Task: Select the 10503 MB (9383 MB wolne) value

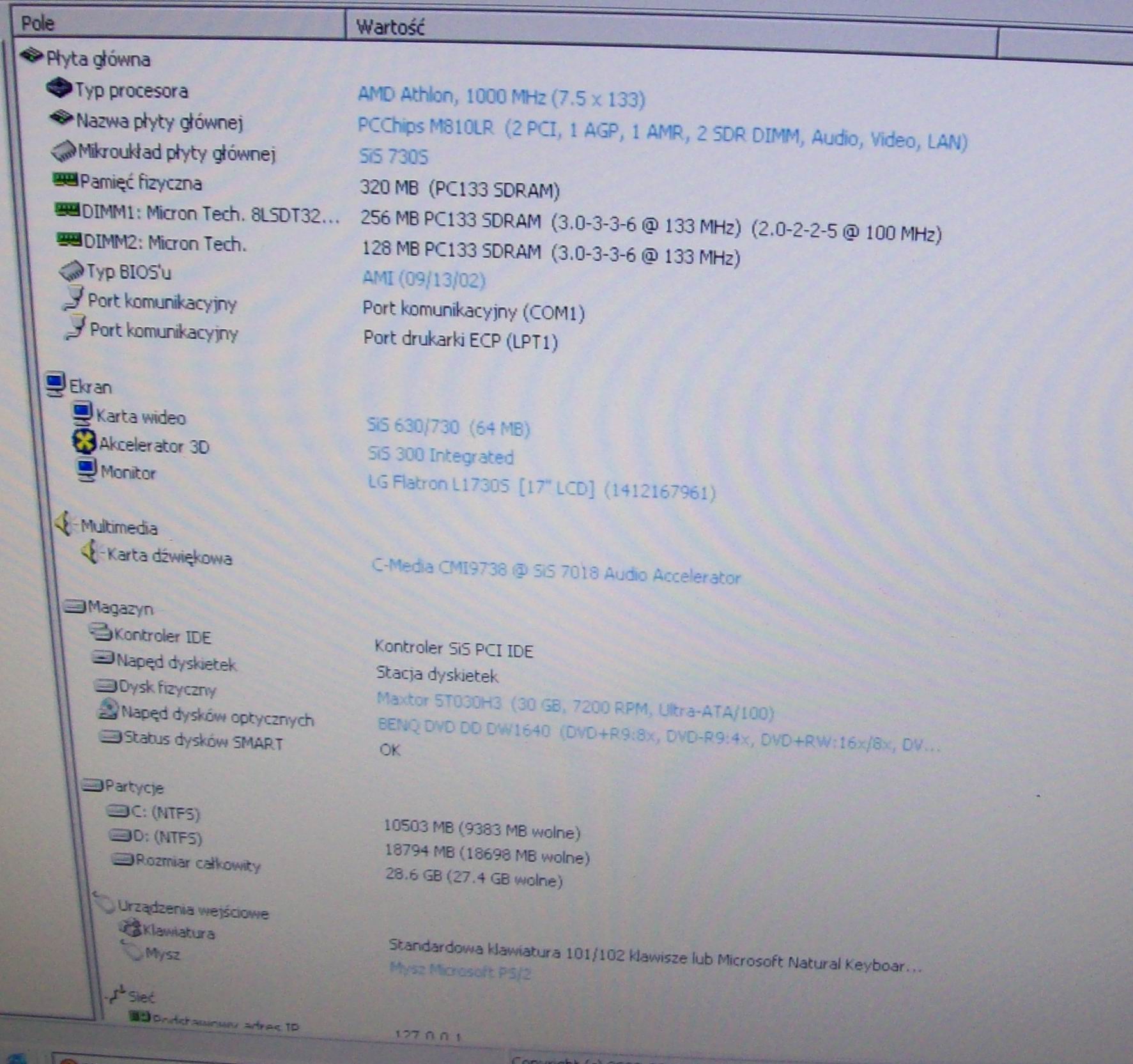Action: click(482, 829)
